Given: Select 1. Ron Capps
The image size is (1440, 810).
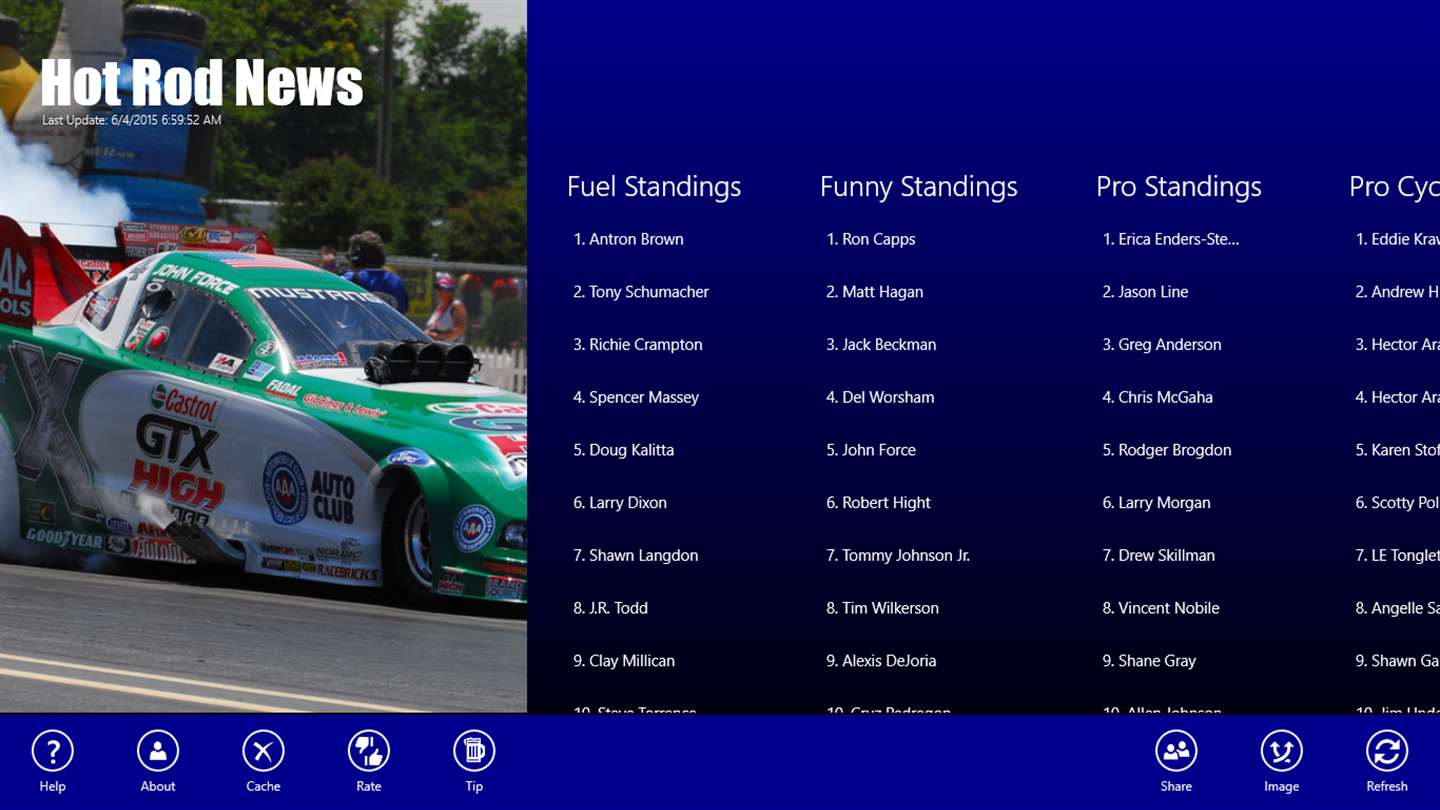Looking at the screenshot, I should coord(871,239).
